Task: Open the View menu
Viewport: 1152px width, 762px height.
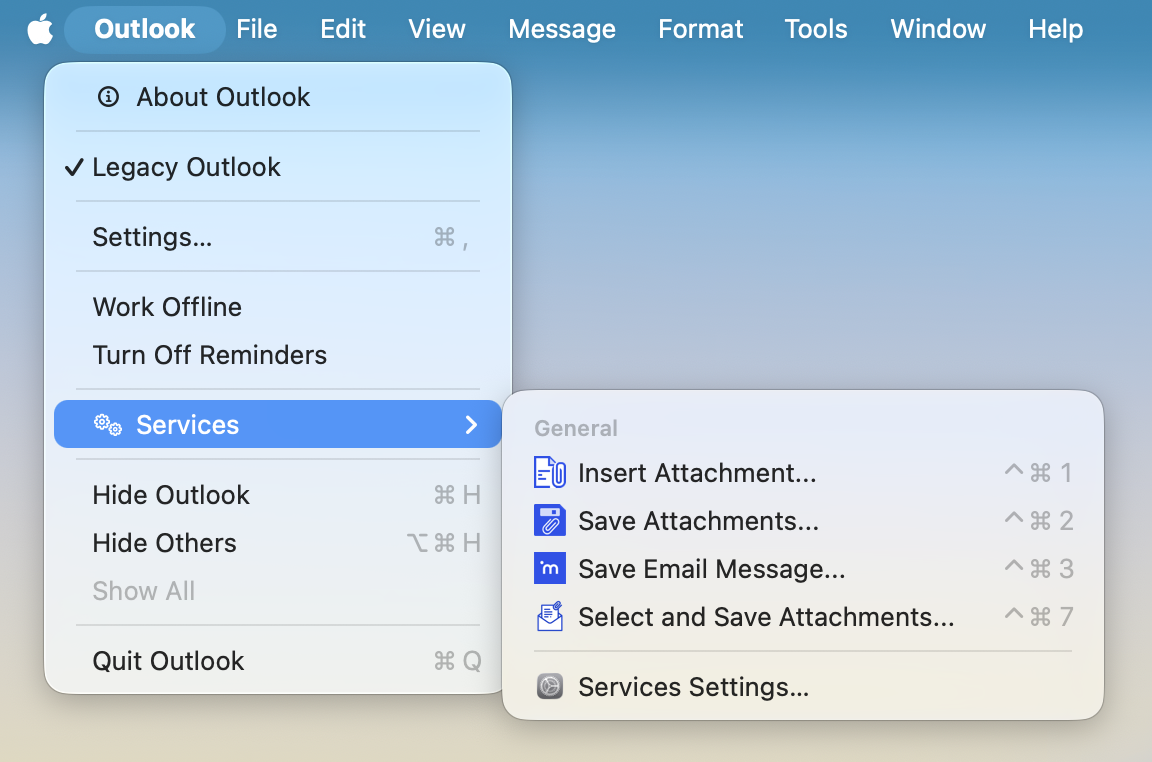Action: pos(436,29)
